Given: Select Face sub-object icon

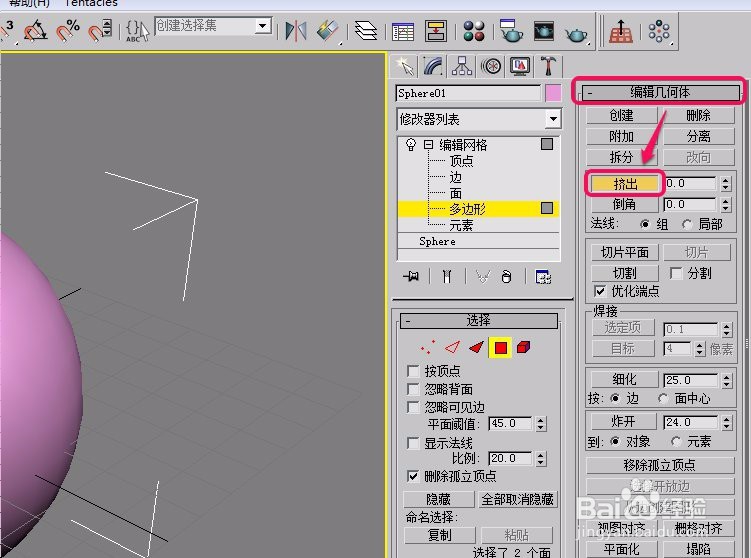Looking at the screenshot, I should [x=476, y=347].
